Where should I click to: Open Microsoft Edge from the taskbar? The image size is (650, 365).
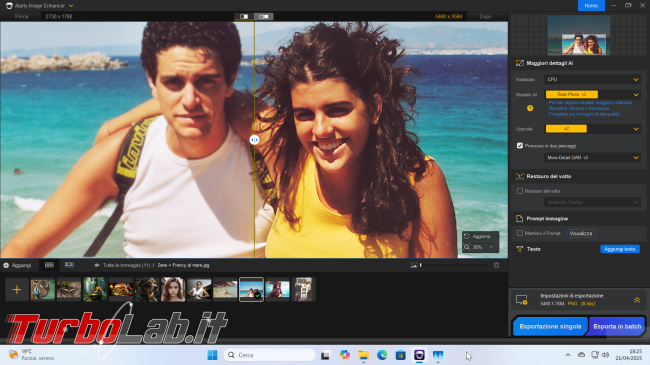(382, 355)
